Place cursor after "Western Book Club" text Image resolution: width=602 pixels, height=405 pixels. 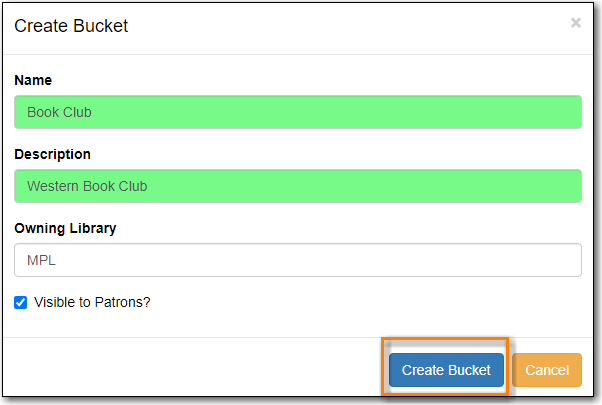[149, 186]
